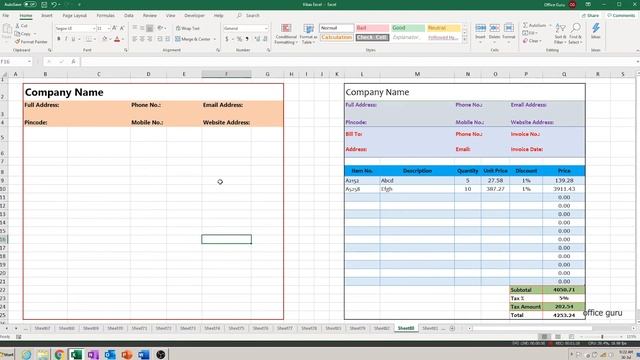The height and width of the screenshot is (360, 640).
Task: Apply the Neutral cell style
Action: point(444,28)
